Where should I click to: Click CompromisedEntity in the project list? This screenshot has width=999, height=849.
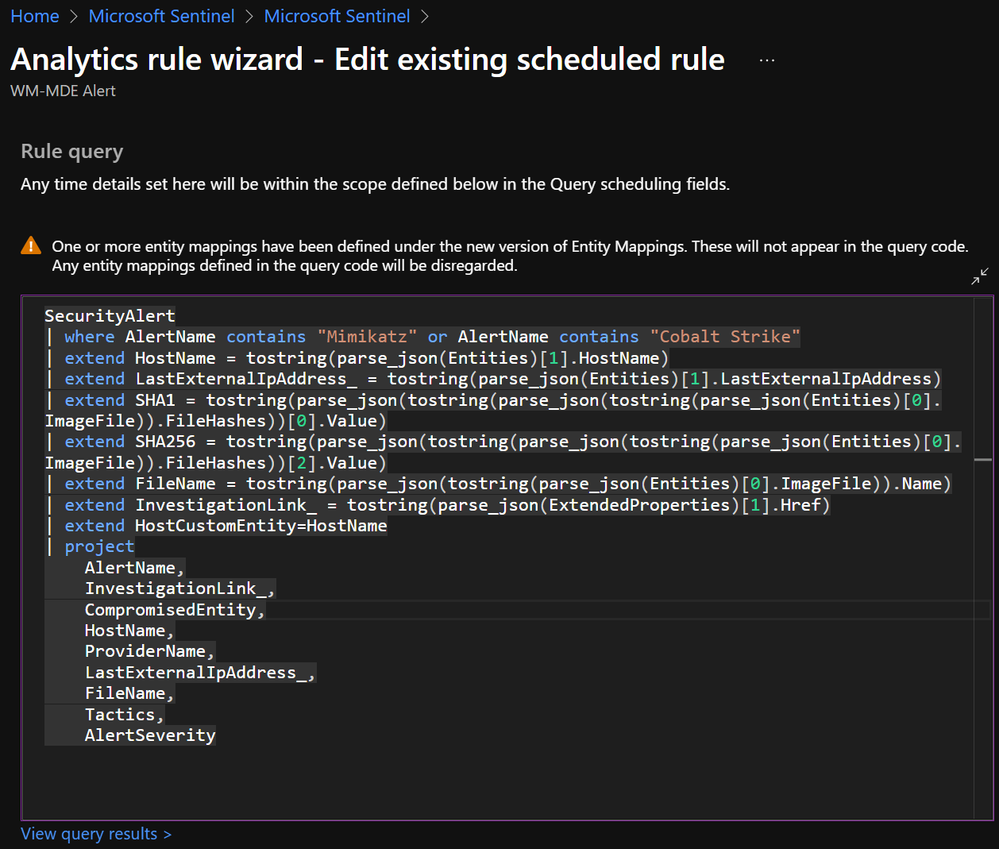click(x=170, y=610)
